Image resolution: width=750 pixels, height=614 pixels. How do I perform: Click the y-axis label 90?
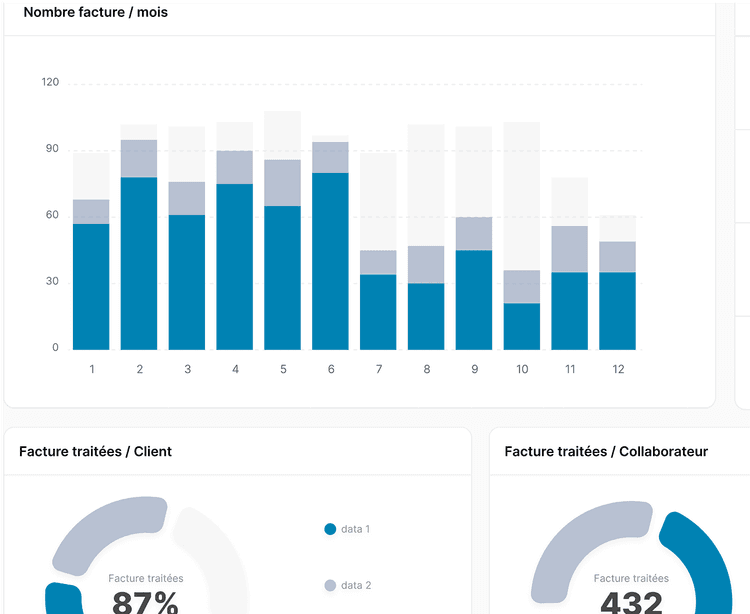[x=52, y=149]
